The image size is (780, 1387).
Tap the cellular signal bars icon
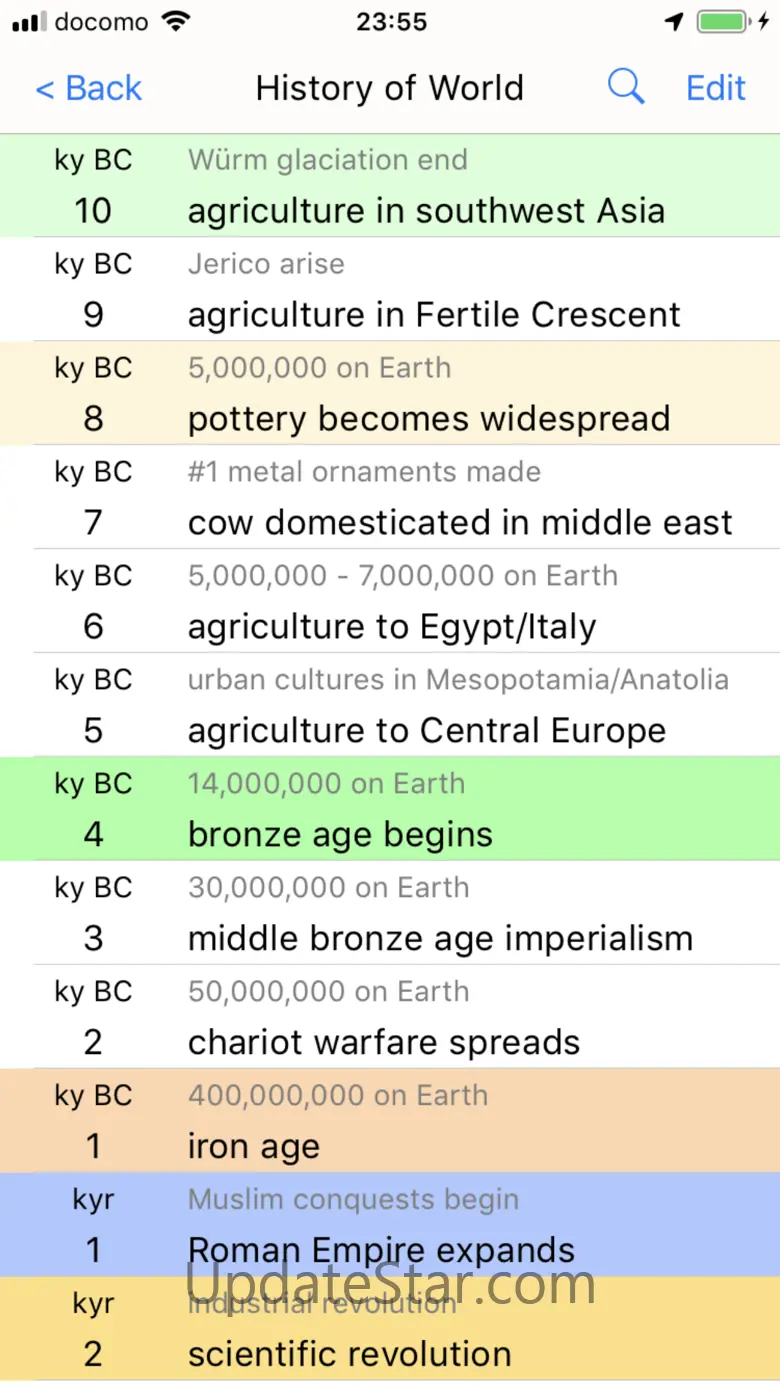pos(29,22)
